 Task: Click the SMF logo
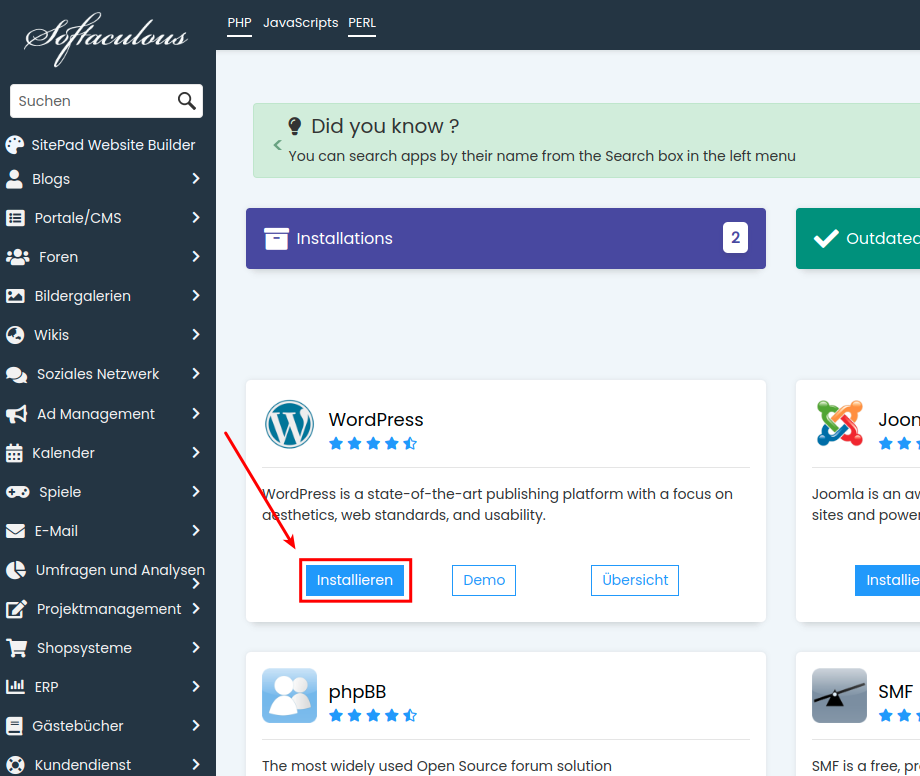pyautogui.click(x=839, y=696)
